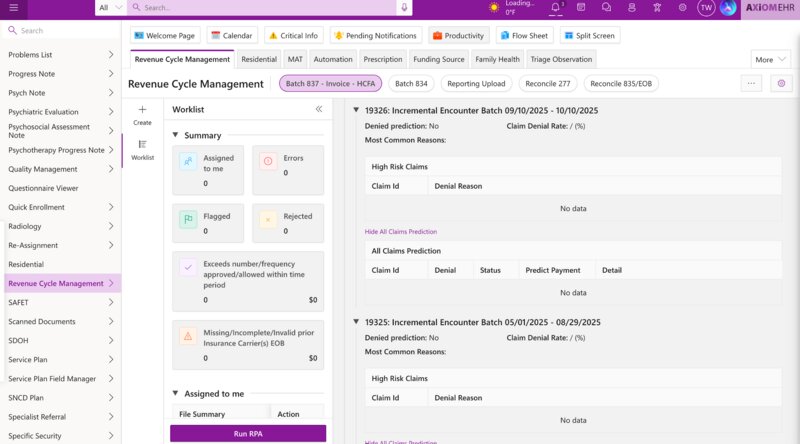Select the Assigned to me summary card

click(x=208, y=170)
